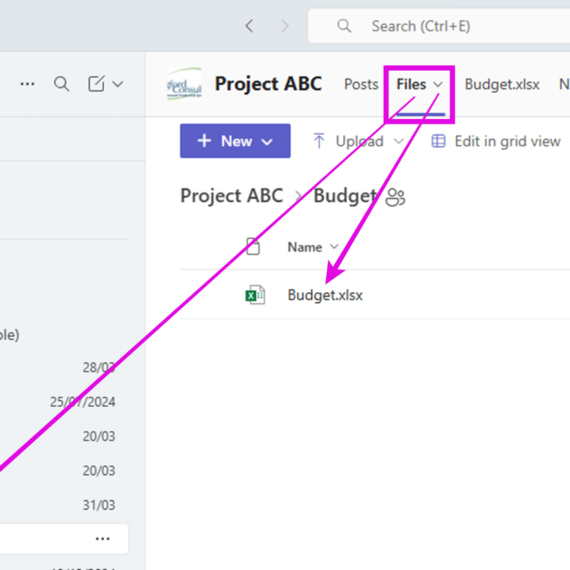Click the Excel icon beside Budget.xlsx

255,295
